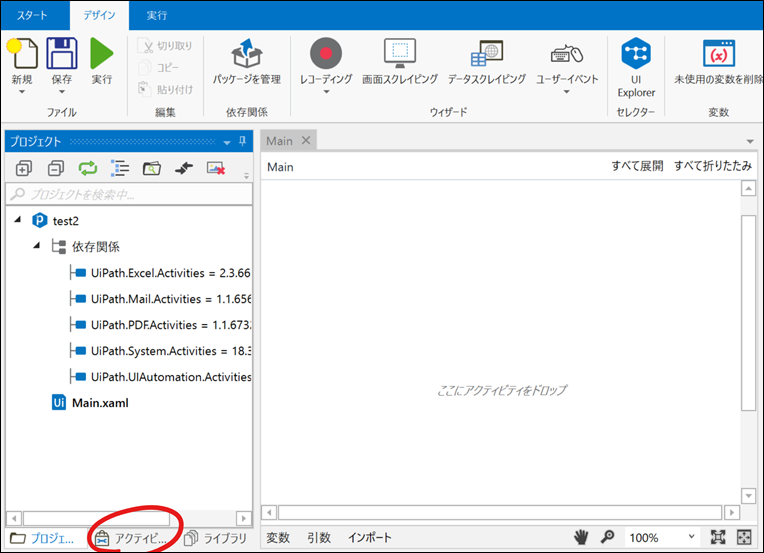Click Main breadcrumb in designer

click(x=280, y=167)
